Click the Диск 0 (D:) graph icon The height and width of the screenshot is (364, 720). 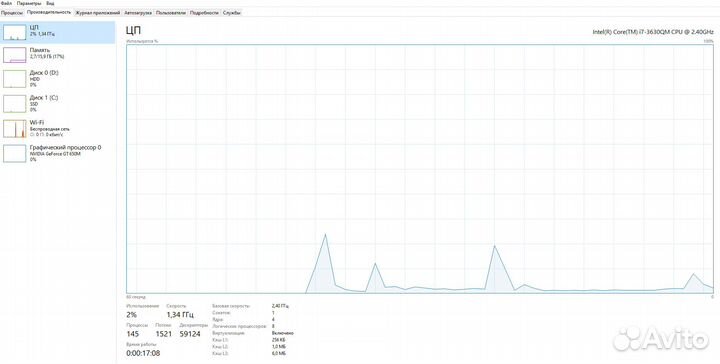pyautogui.click(x=15, y=79)
